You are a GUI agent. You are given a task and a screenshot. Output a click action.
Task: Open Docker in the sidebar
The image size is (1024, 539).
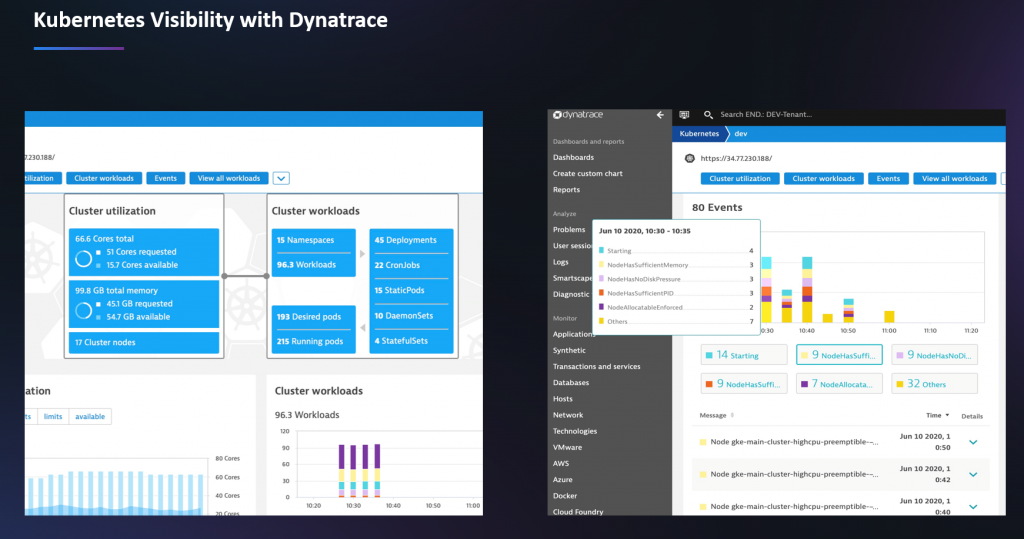[x=565, y=496]
